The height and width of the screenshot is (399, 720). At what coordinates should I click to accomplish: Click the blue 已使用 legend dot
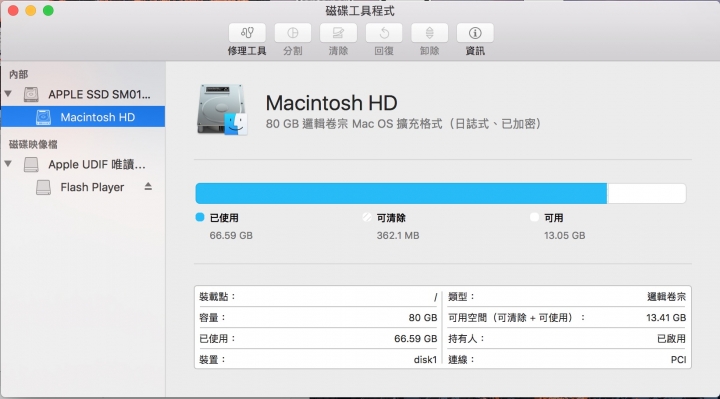tap(200, 217)
